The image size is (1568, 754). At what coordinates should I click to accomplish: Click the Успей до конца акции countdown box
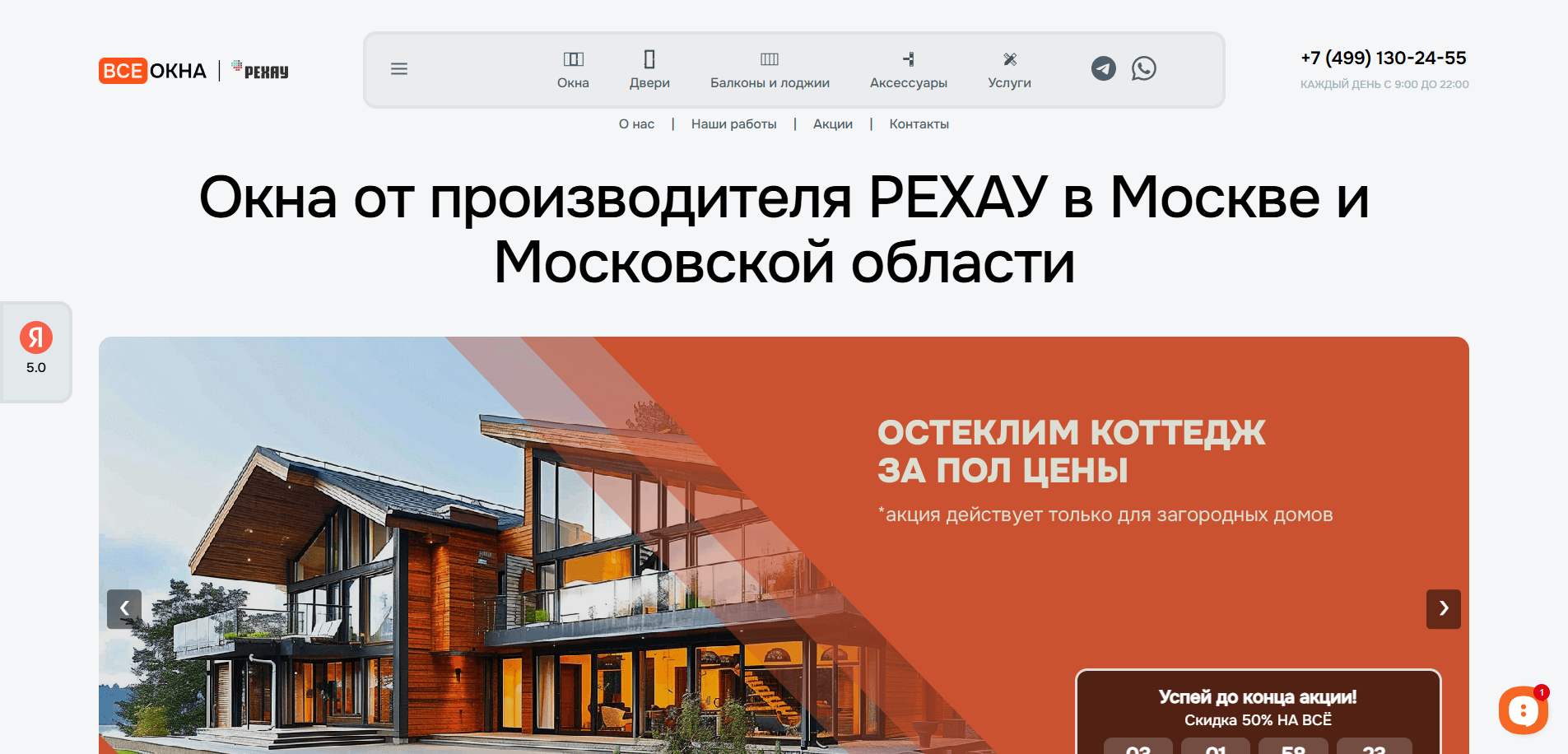[x=1258, y=711]
